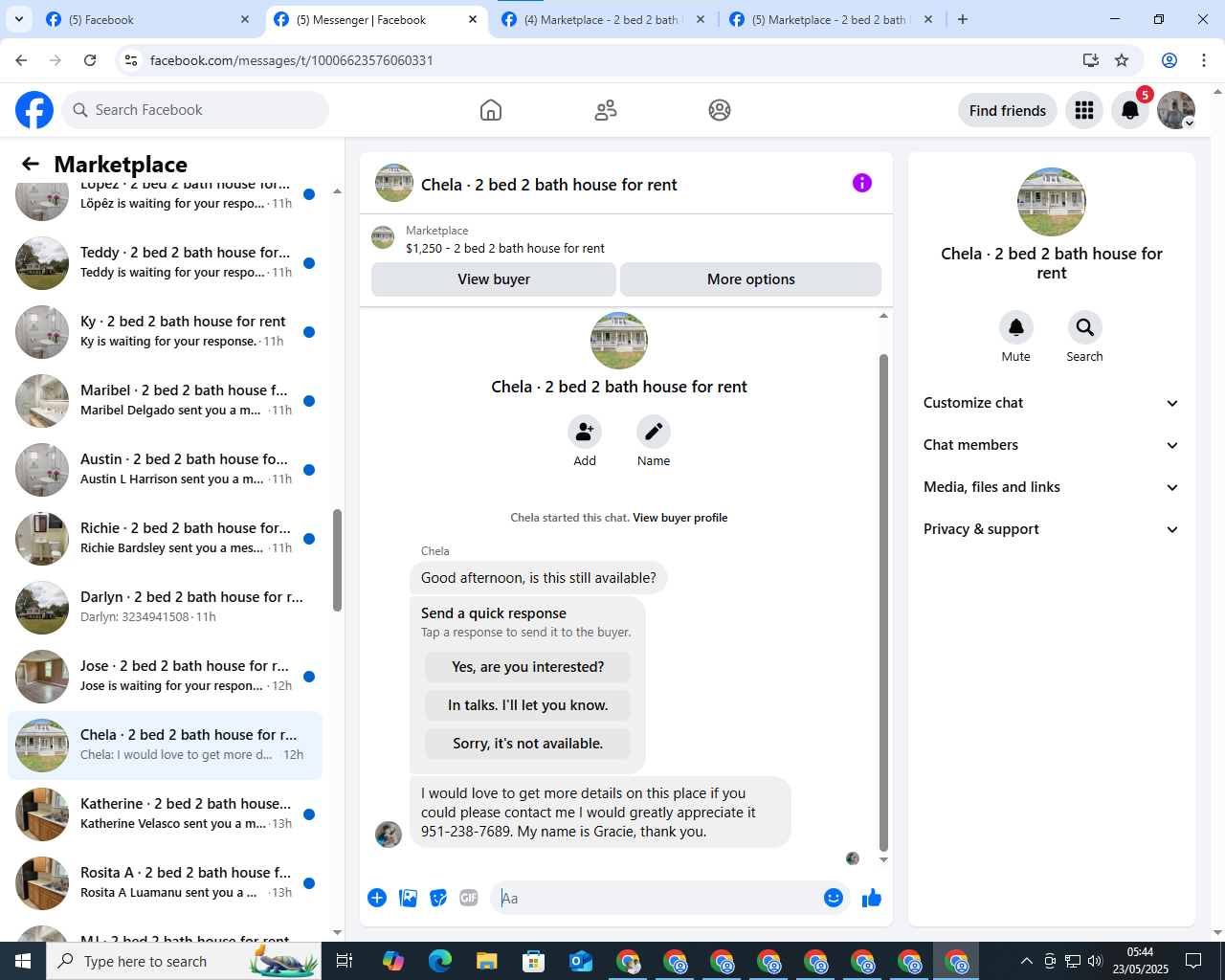Open the emoji picker icon

834,898
